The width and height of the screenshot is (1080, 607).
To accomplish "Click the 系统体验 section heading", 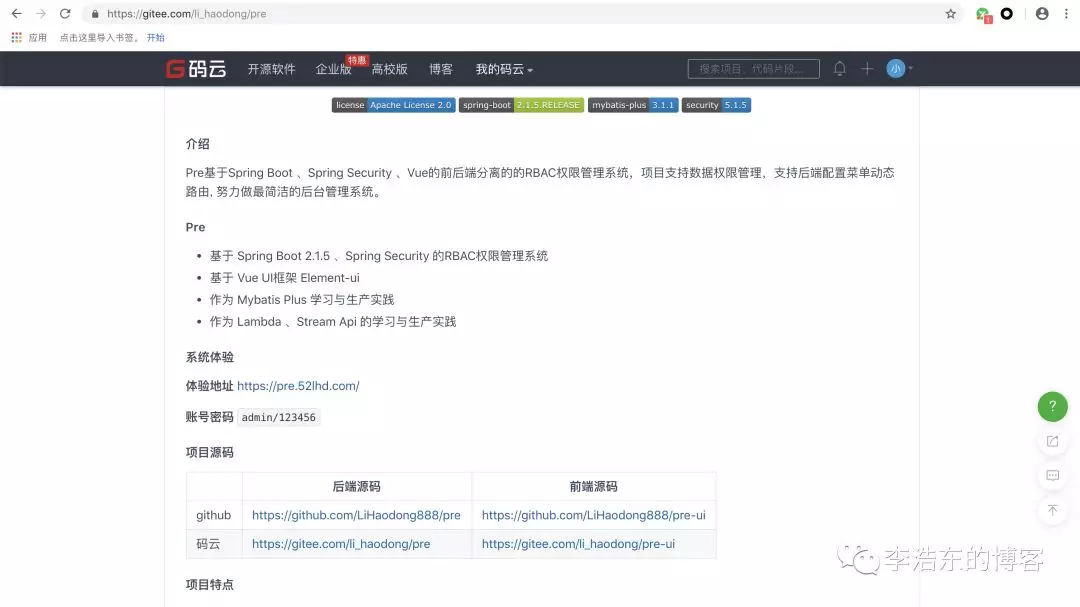I will pyautogui.click(x=209, y=357).
